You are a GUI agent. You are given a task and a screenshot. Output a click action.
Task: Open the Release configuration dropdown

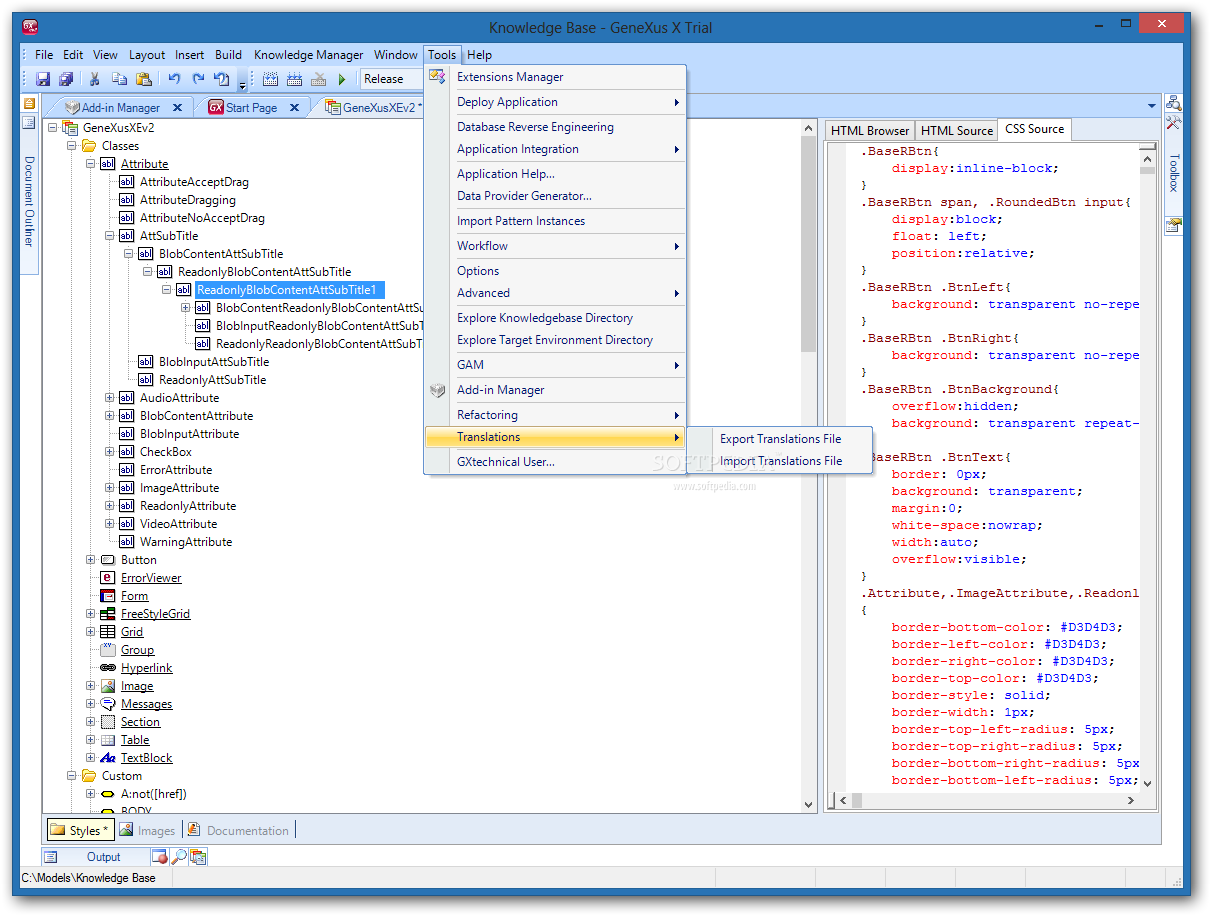[392, 79]
